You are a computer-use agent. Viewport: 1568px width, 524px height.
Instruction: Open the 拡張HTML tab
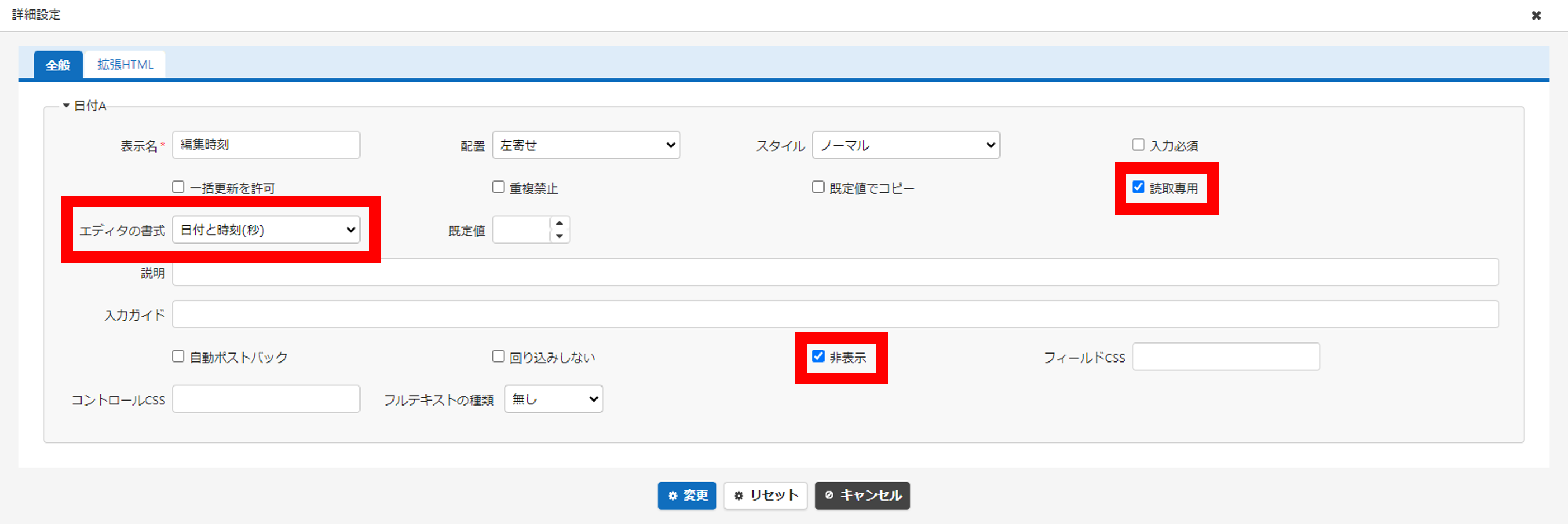[125, 64]
